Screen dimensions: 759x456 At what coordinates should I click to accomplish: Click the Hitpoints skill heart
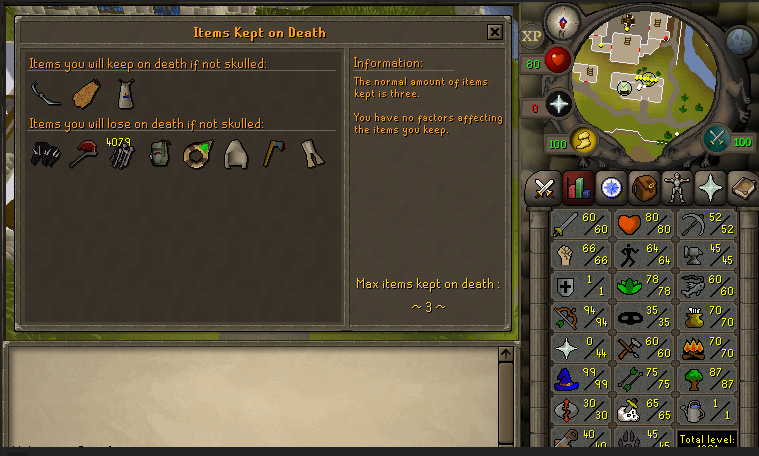click(629, 224)
